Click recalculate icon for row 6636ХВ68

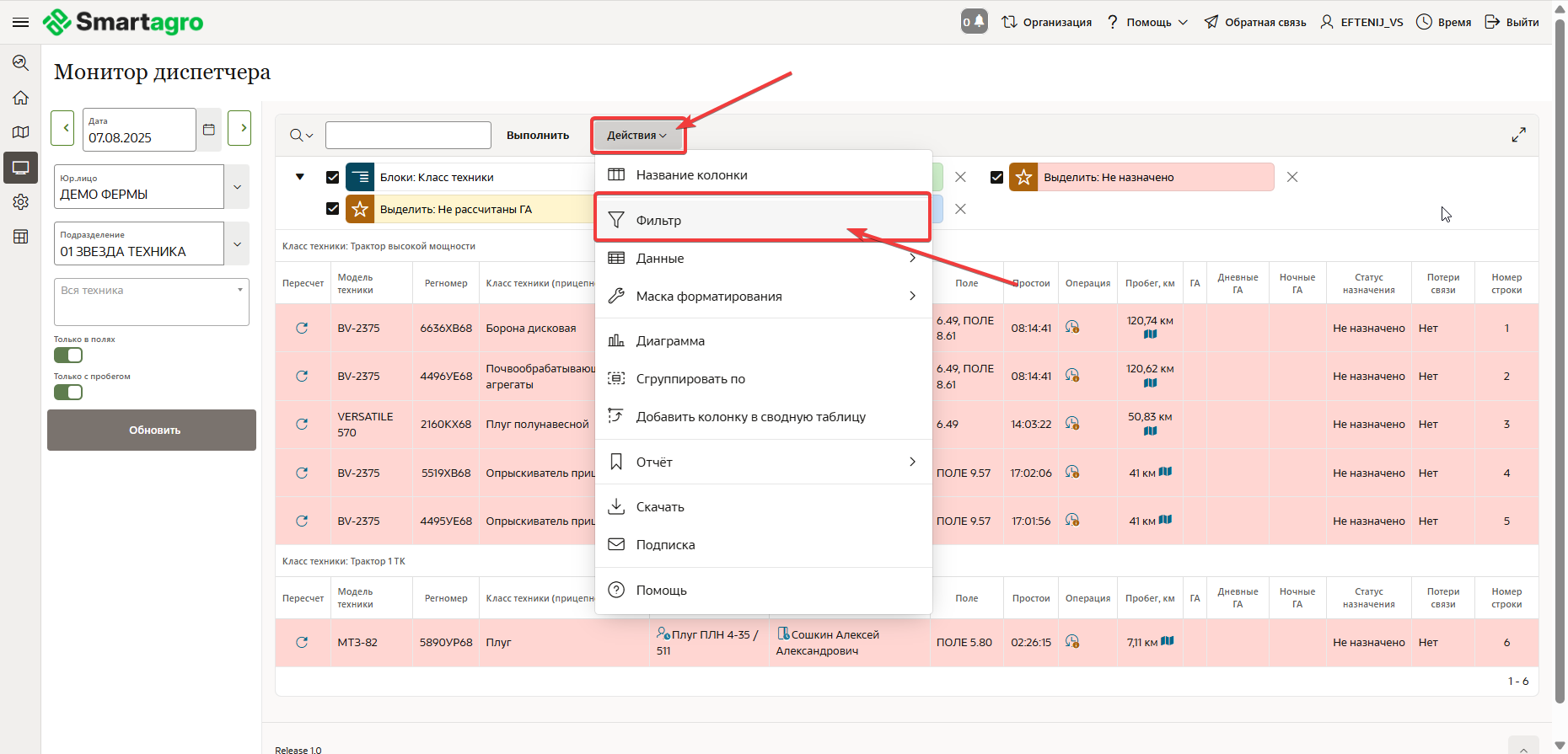[302, 328]
